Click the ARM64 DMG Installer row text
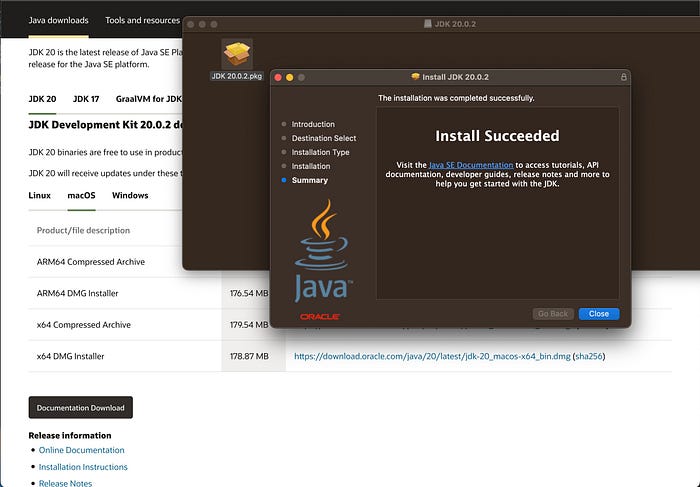Viewport: 700px width, 487px height. [78, 293]
